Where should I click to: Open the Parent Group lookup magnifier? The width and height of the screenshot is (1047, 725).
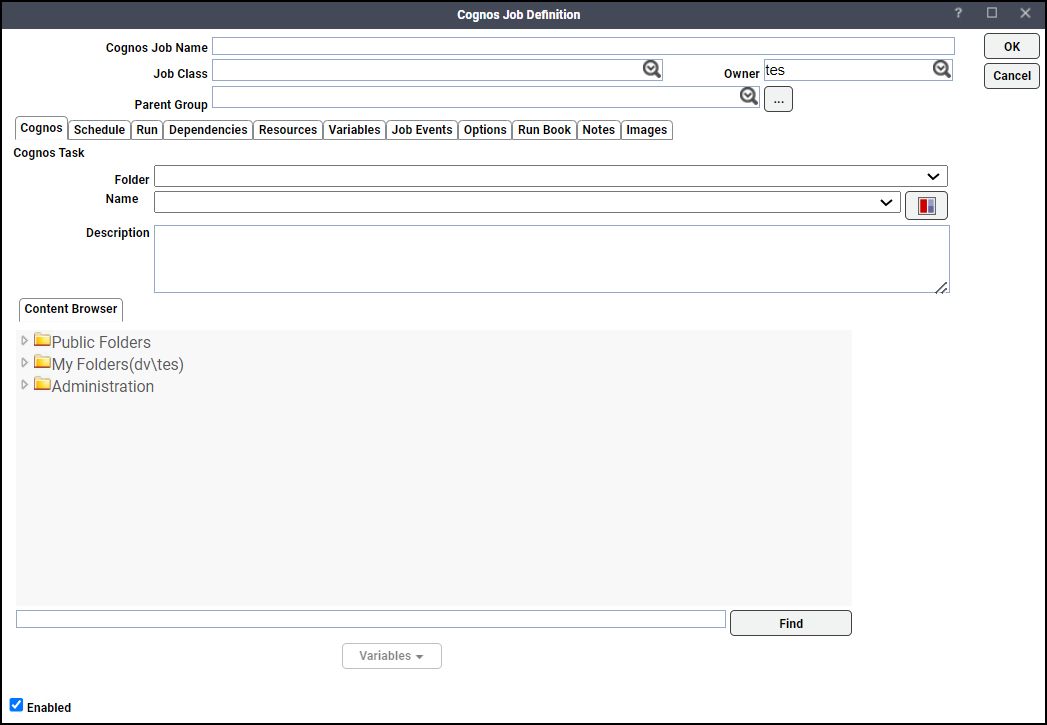click(749, 96)
